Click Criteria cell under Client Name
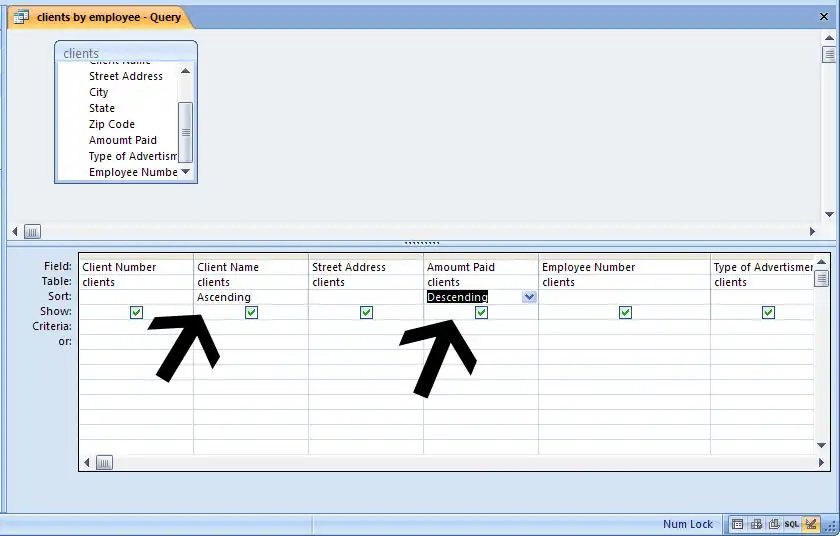 pyautogui.click(x=251, y=327)
